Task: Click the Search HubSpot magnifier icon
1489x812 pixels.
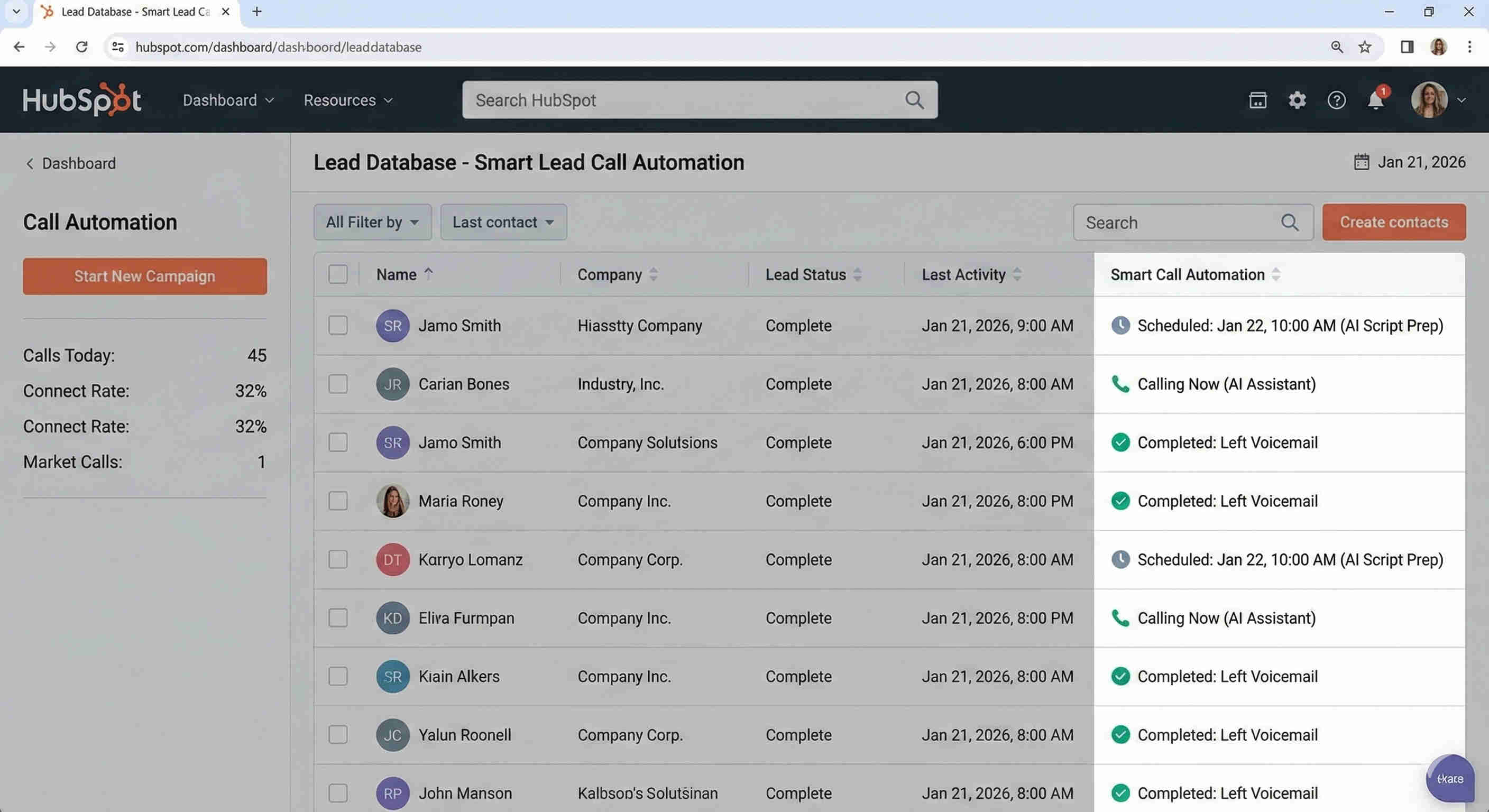Action: pos(914,100)
